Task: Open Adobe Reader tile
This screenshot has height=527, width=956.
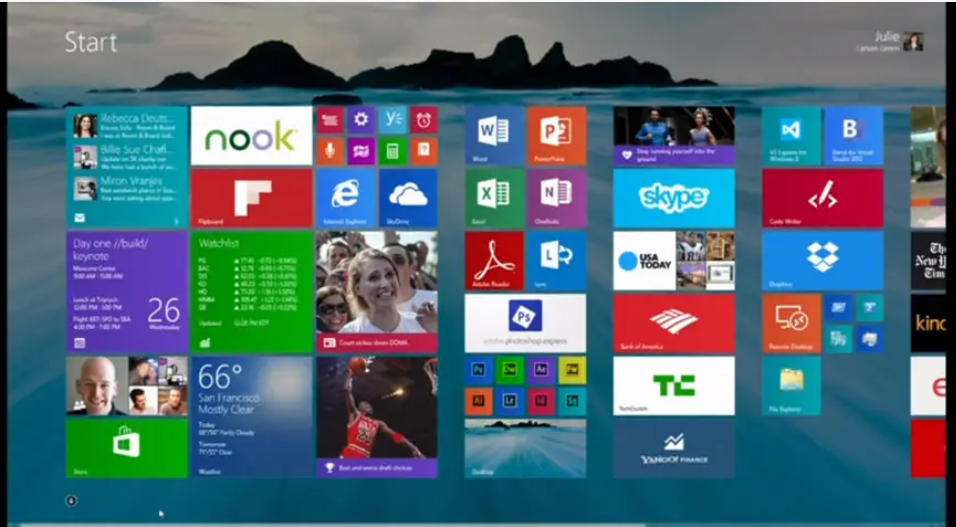Action: point(494,260)
